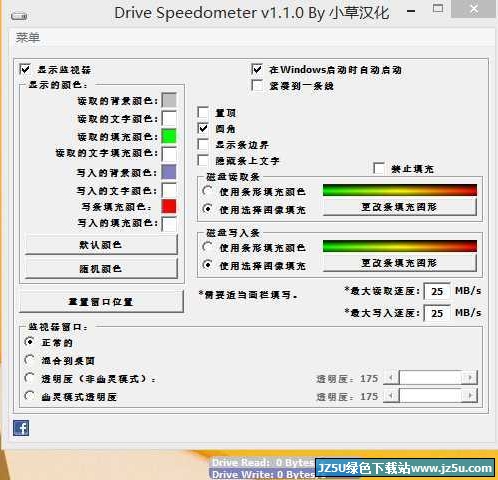Click 更改条填充图形 for 磁盘写入条
Image resolution: width=498 pixels, height=480 pixels.
tap(399, 263)
